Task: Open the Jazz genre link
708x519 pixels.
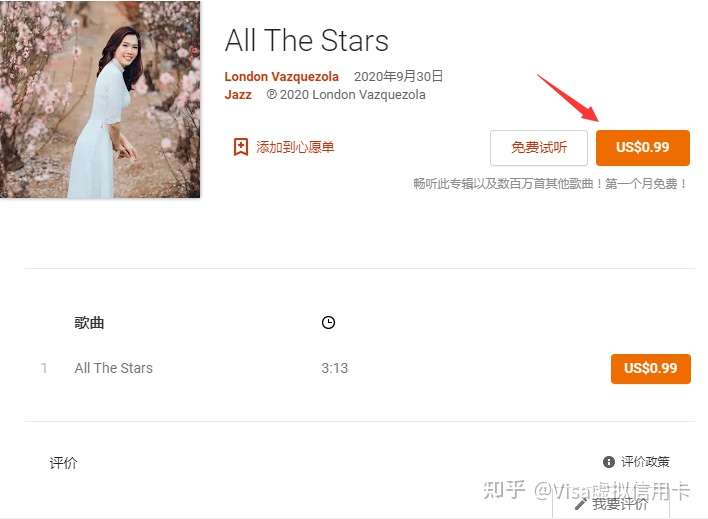Action: click(238, 94)
